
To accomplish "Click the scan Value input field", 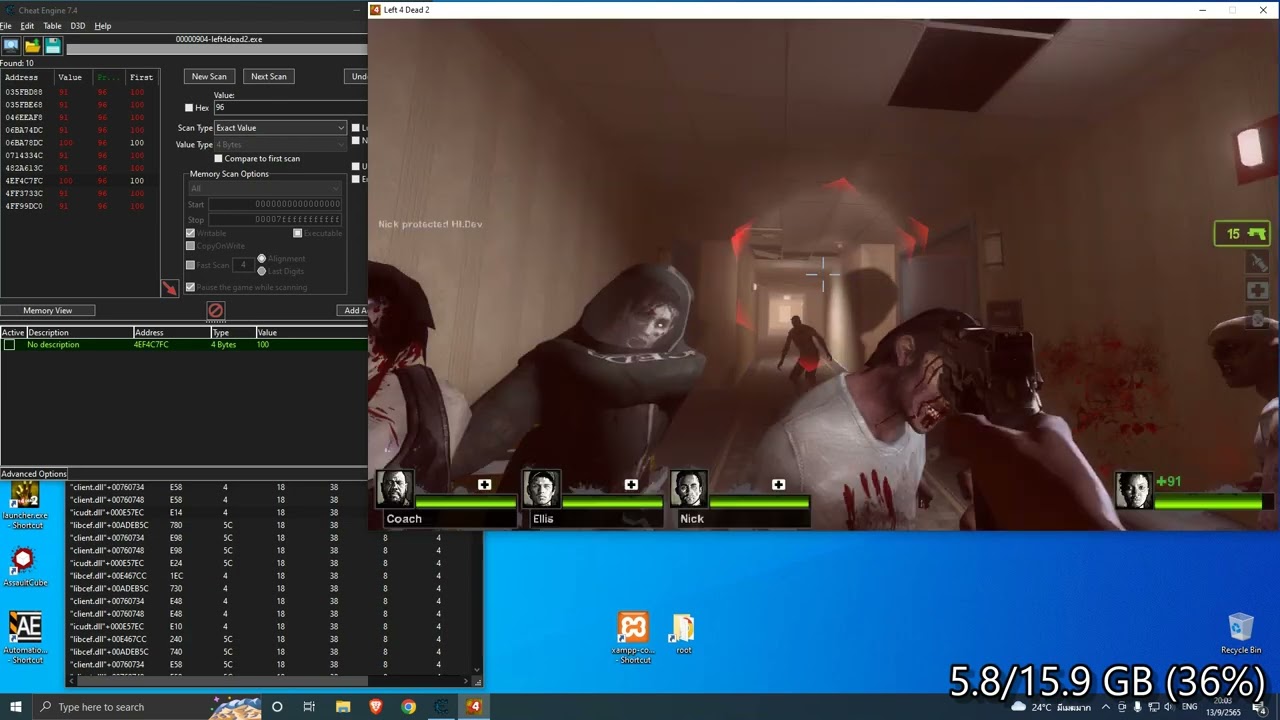I will point(290,107).
